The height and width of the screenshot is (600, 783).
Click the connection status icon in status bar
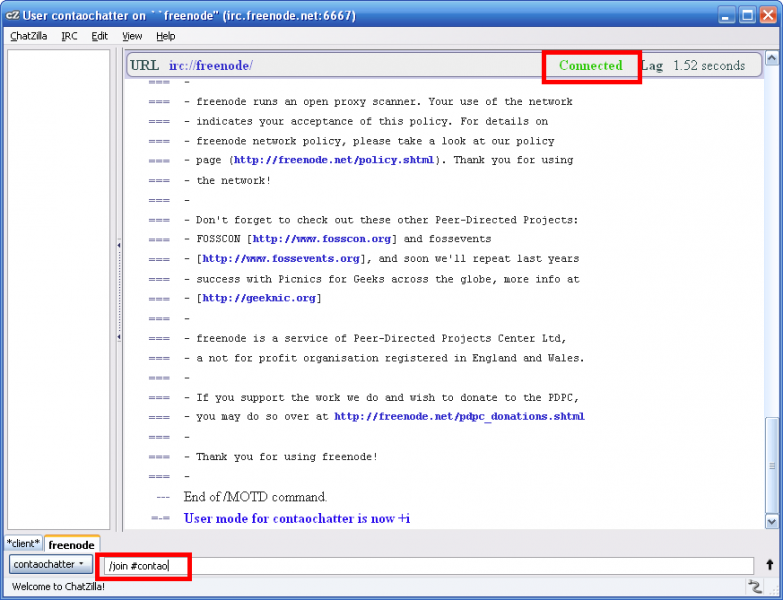point(769,586)
